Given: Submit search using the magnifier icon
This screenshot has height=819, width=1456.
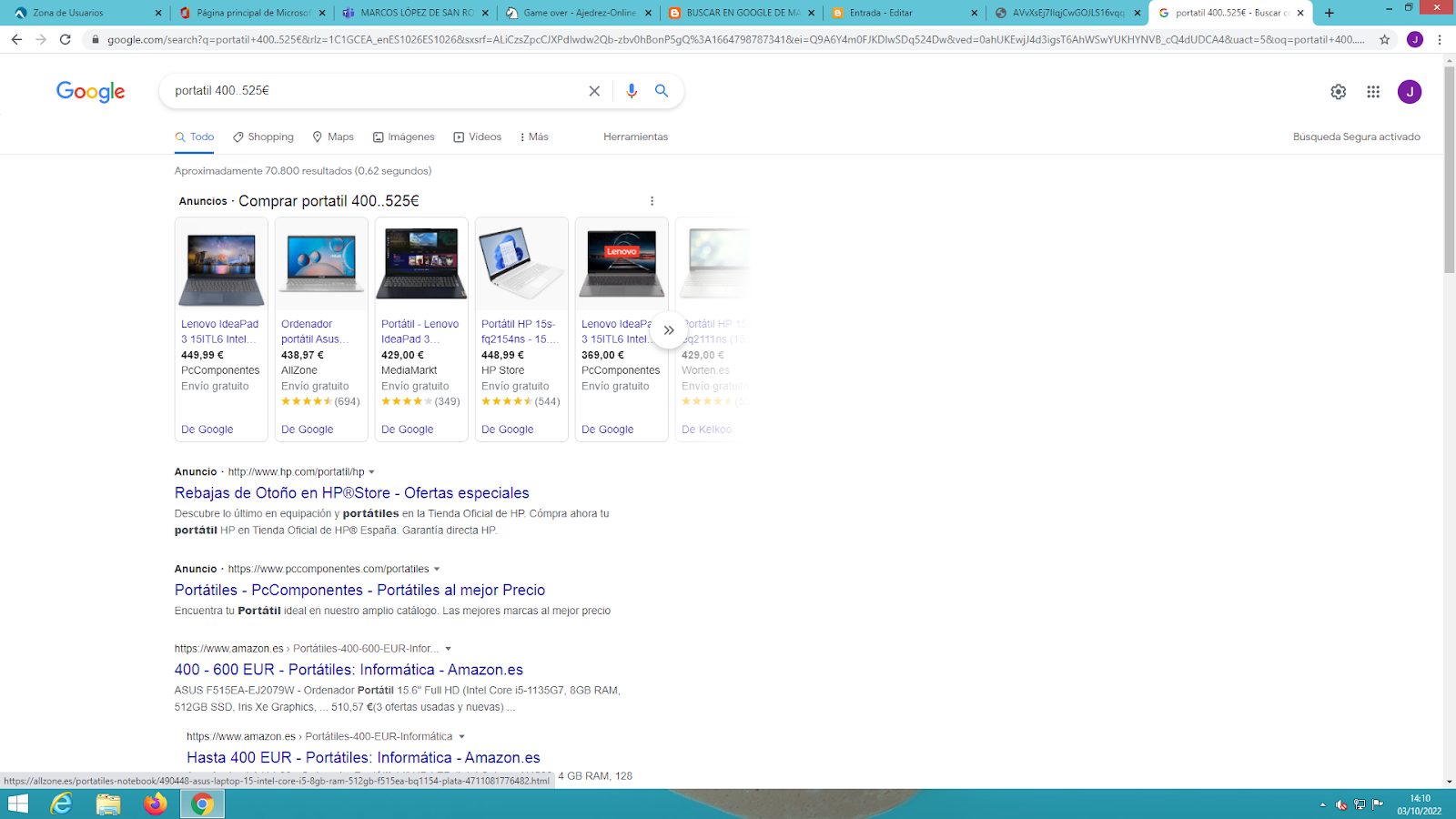Looking at the screenshot, I should coord(662,91).
